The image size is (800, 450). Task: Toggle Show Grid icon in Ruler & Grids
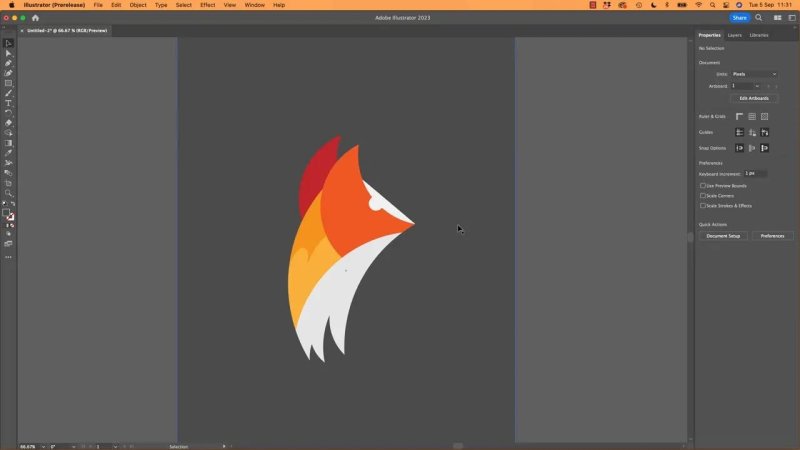point(752,116)
